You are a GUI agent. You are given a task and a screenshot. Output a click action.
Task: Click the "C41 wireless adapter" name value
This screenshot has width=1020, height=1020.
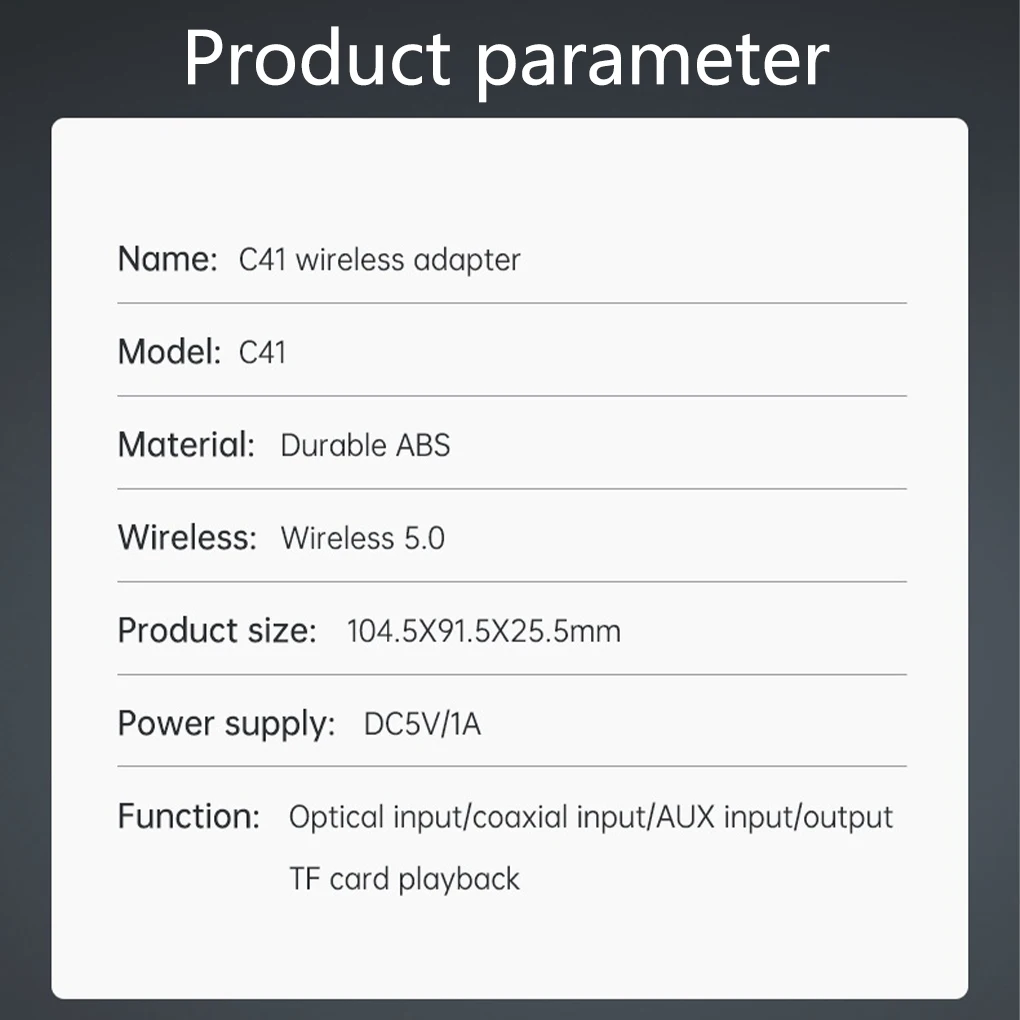pos(379,260)
